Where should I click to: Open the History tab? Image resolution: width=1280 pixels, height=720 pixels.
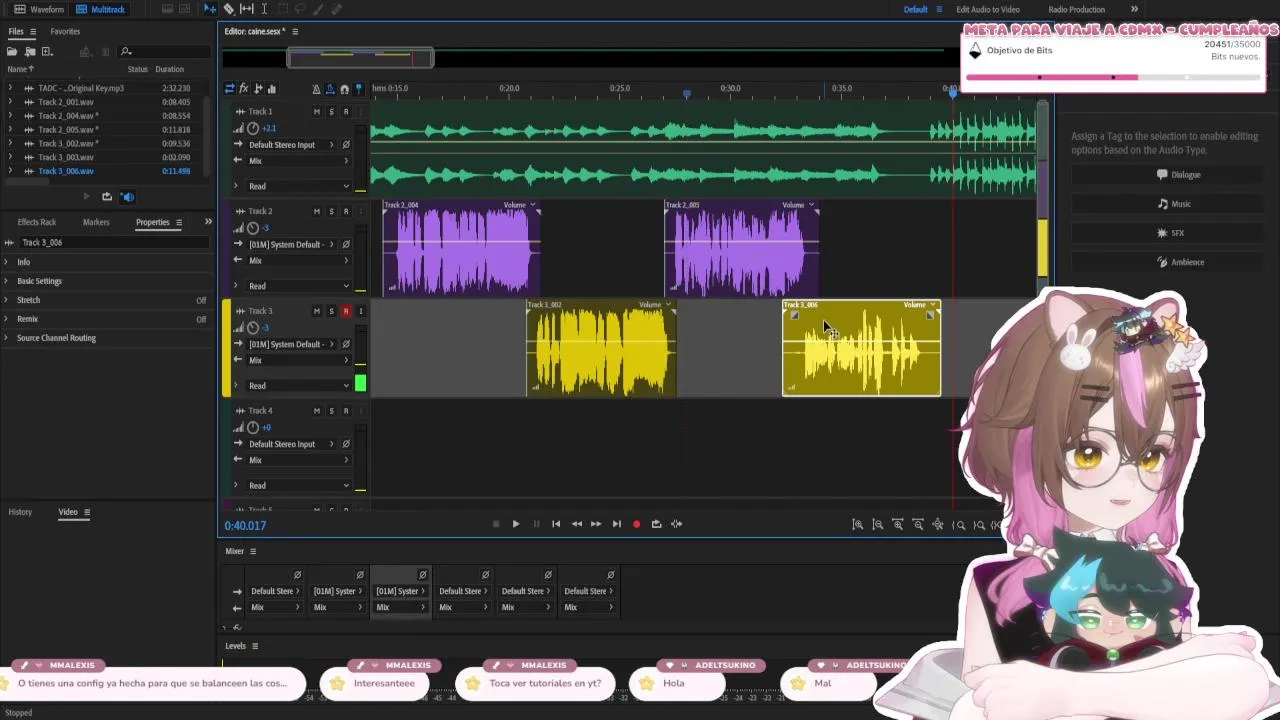coord(20,512)
